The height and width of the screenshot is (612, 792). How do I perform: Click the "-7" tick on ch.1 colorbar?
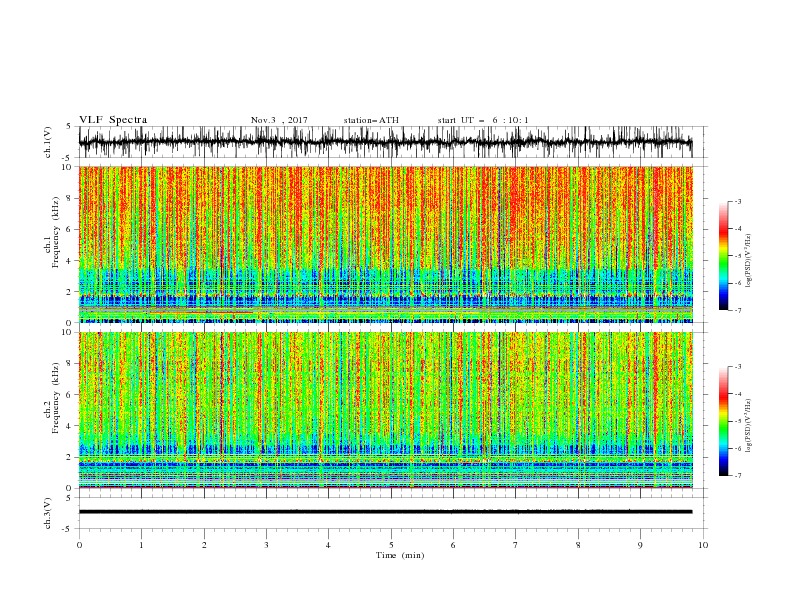(x=737, y=310)
